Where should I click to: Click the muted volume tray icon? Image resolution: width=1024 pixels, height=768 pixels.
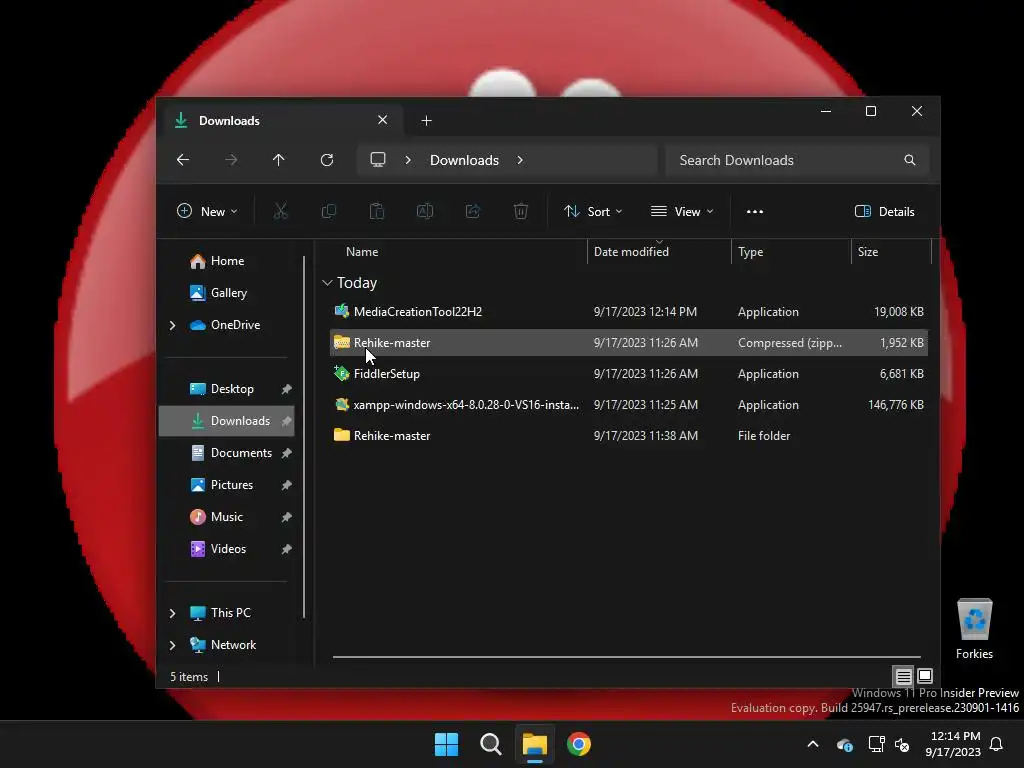pyautogui.click(x=902, y=744)
